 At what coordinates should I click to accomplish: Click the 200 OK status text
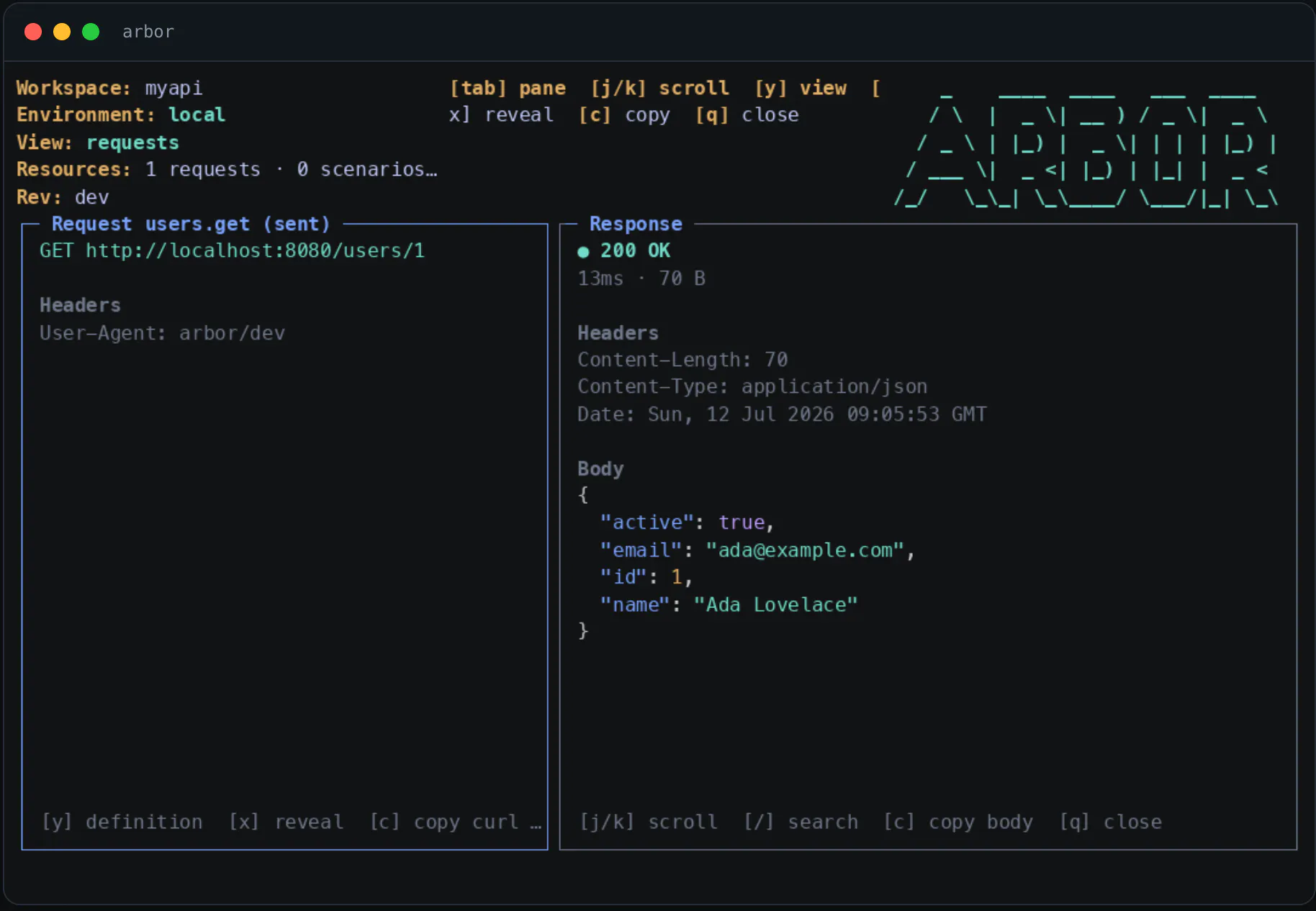click(635, 250)
